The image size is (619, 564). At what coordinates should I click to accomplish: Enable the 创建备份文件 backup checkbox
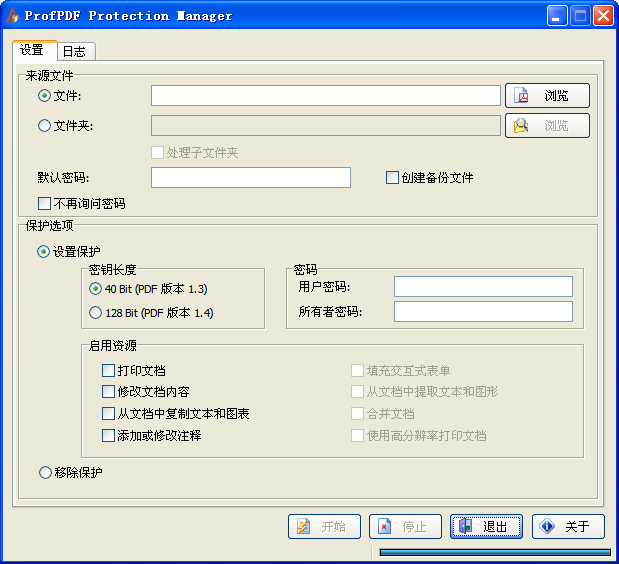pyautogui.click(x=392, y=178)
